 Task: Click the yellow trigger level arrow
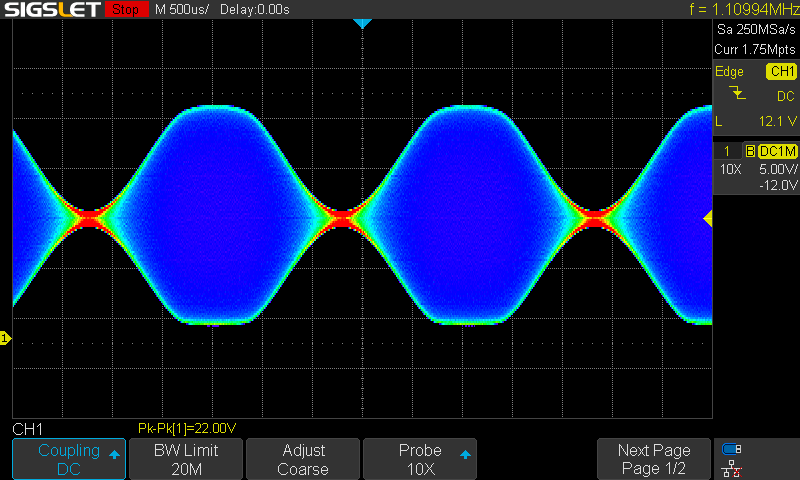click(x=708, y=219)
